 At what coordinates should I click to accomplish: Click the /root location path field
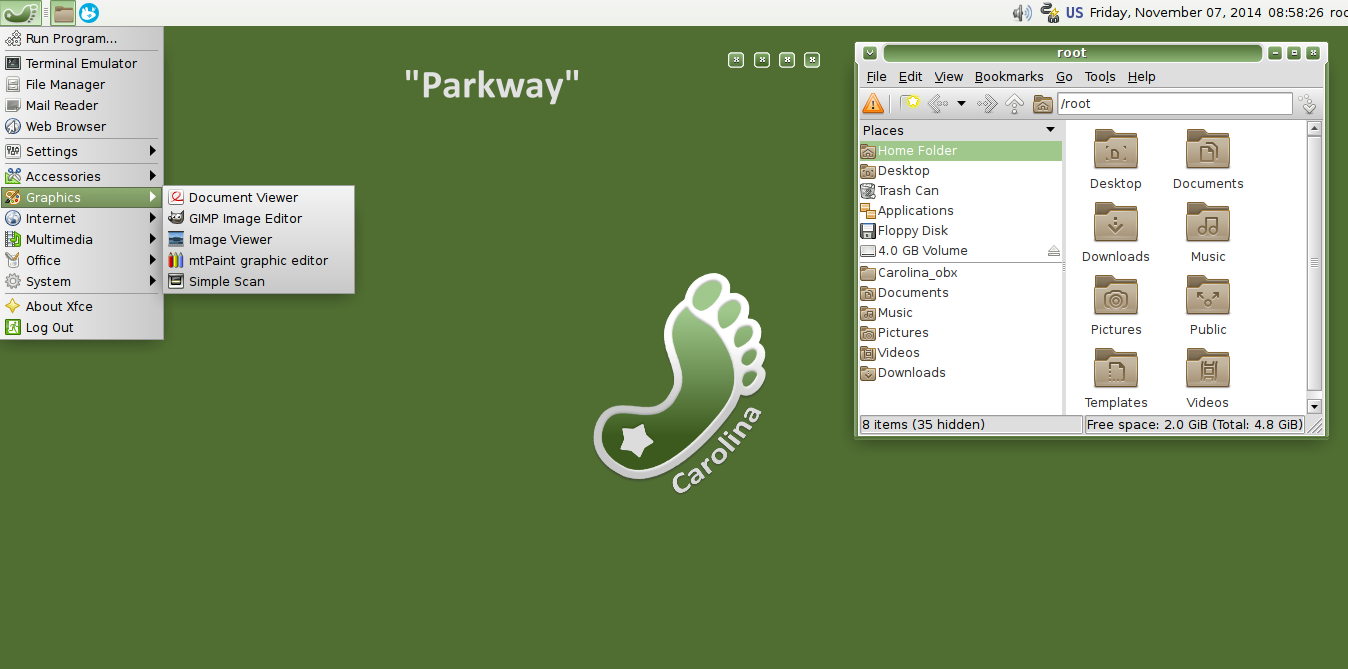[x=1174, y=103]
